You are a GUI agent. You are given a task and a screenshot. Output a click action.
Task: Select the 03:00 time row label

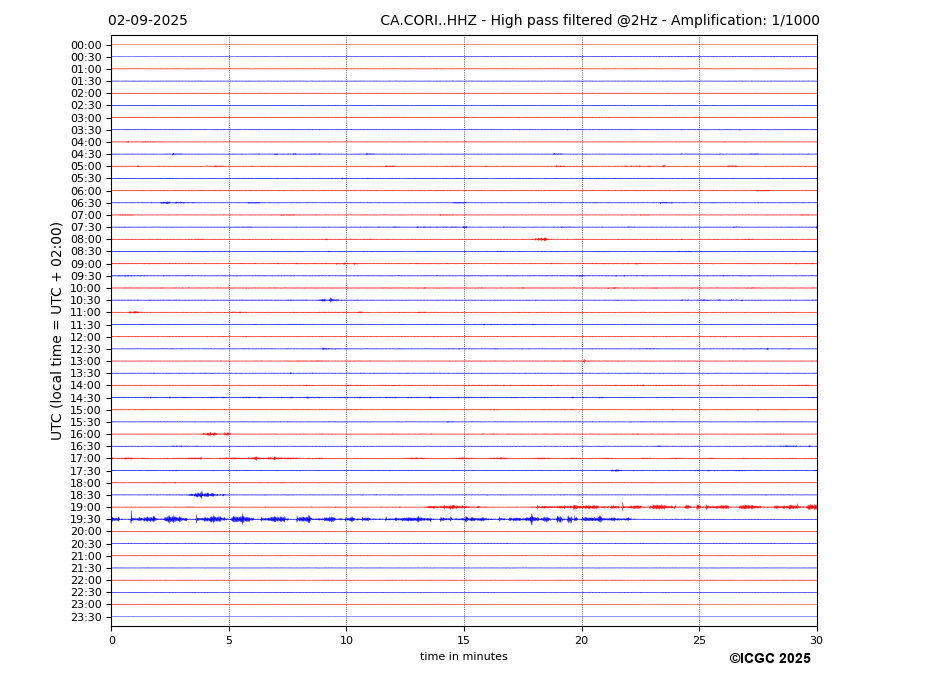coord(86,118)
